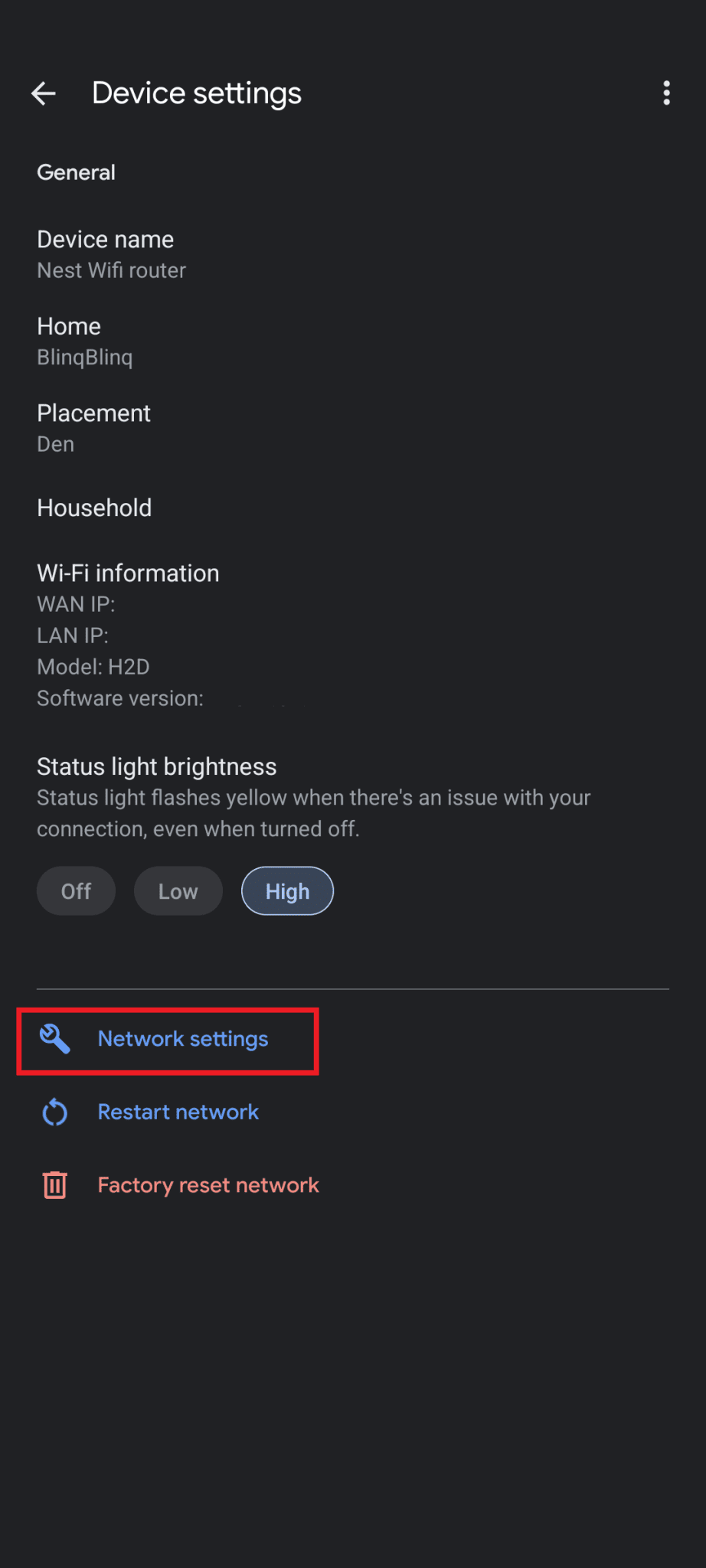The image size is (706, 1568).
Task: Open the Placement setting labeled Den
Action: click(x=93, y=427)
